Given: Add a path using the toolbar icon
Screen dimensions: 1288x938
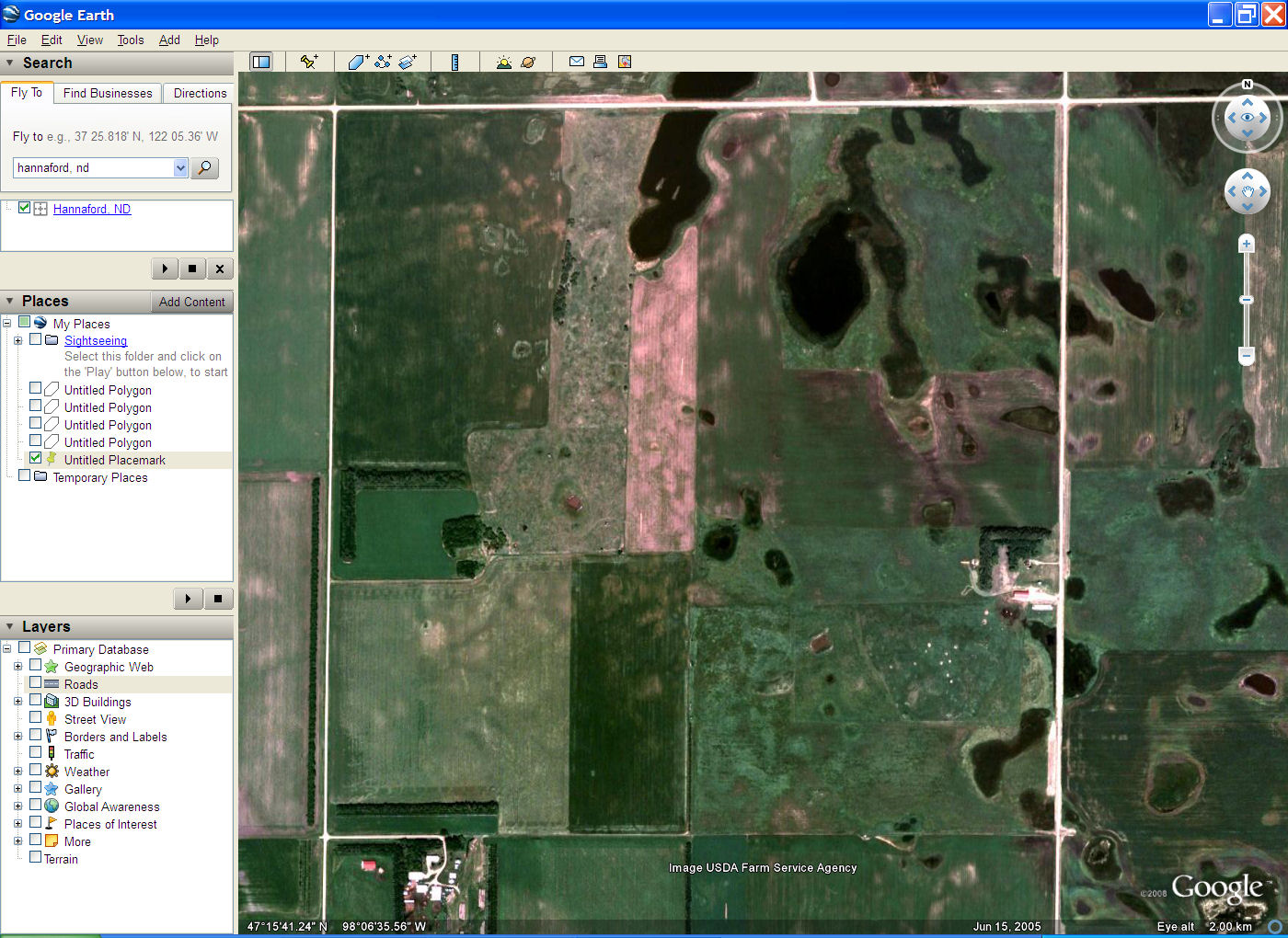Looking at the screenshot, I should coord(383,62).
